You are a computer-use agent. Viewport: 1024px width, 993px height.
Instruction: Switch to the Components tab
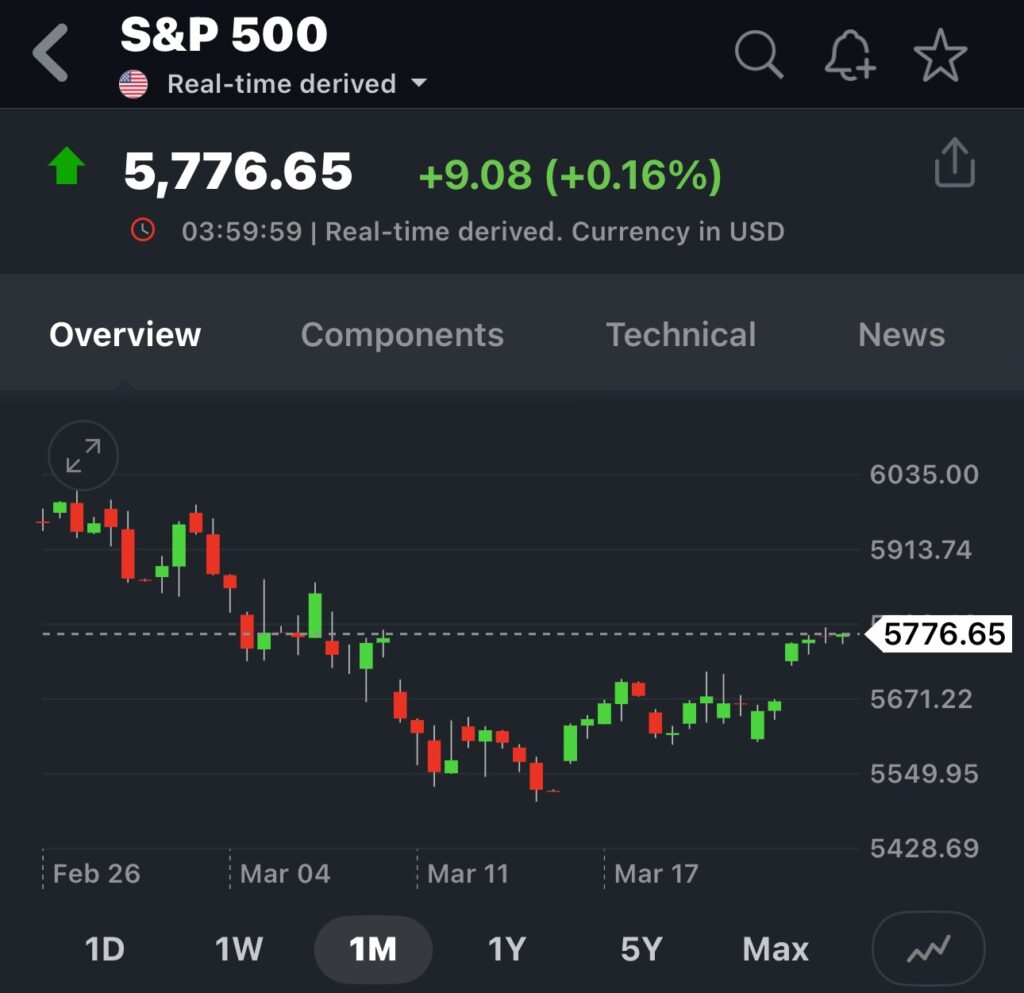402,335
